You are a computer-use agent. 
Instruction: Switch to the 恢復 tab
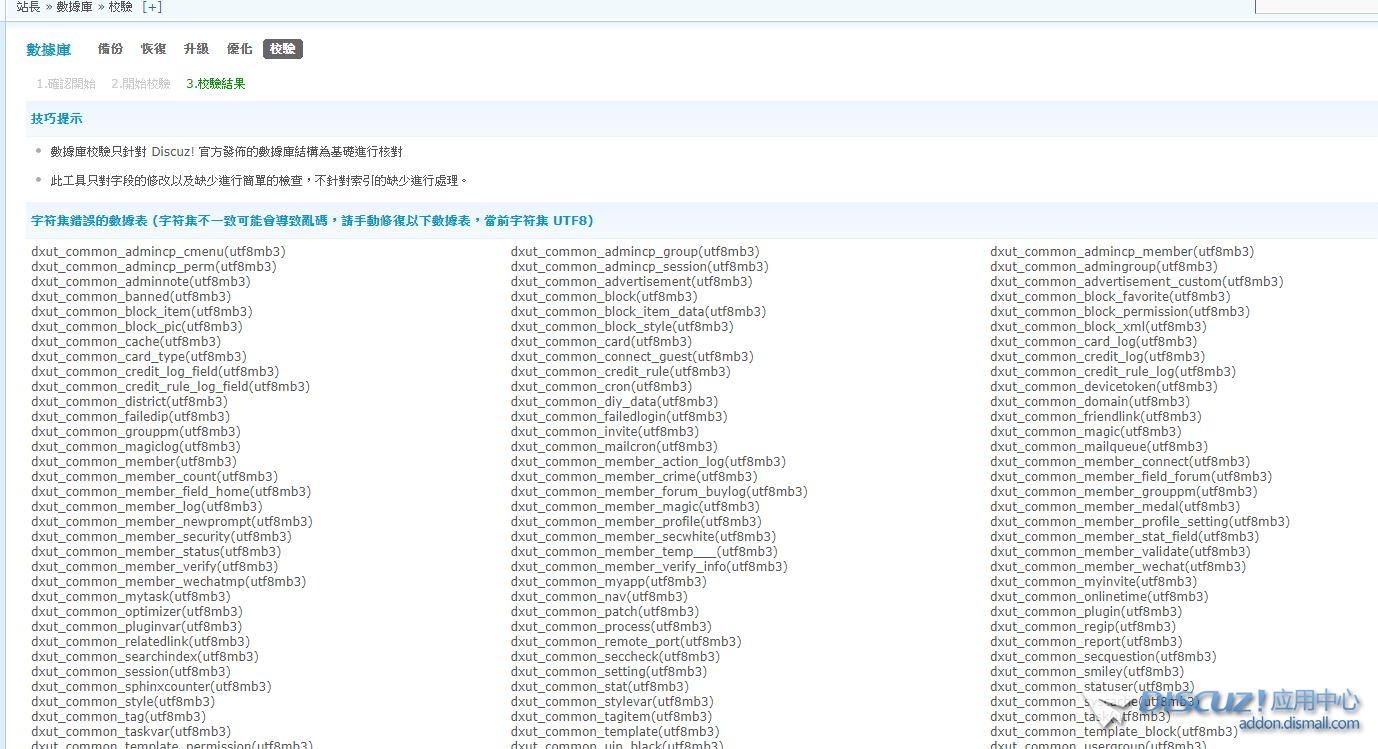click(153, 49)
